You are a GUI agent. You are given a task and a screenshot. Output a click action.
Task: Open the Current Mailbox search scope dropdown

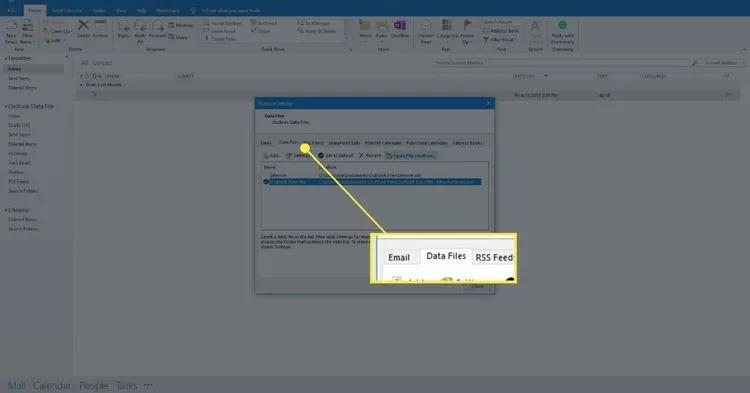click(x=724, y=63)
